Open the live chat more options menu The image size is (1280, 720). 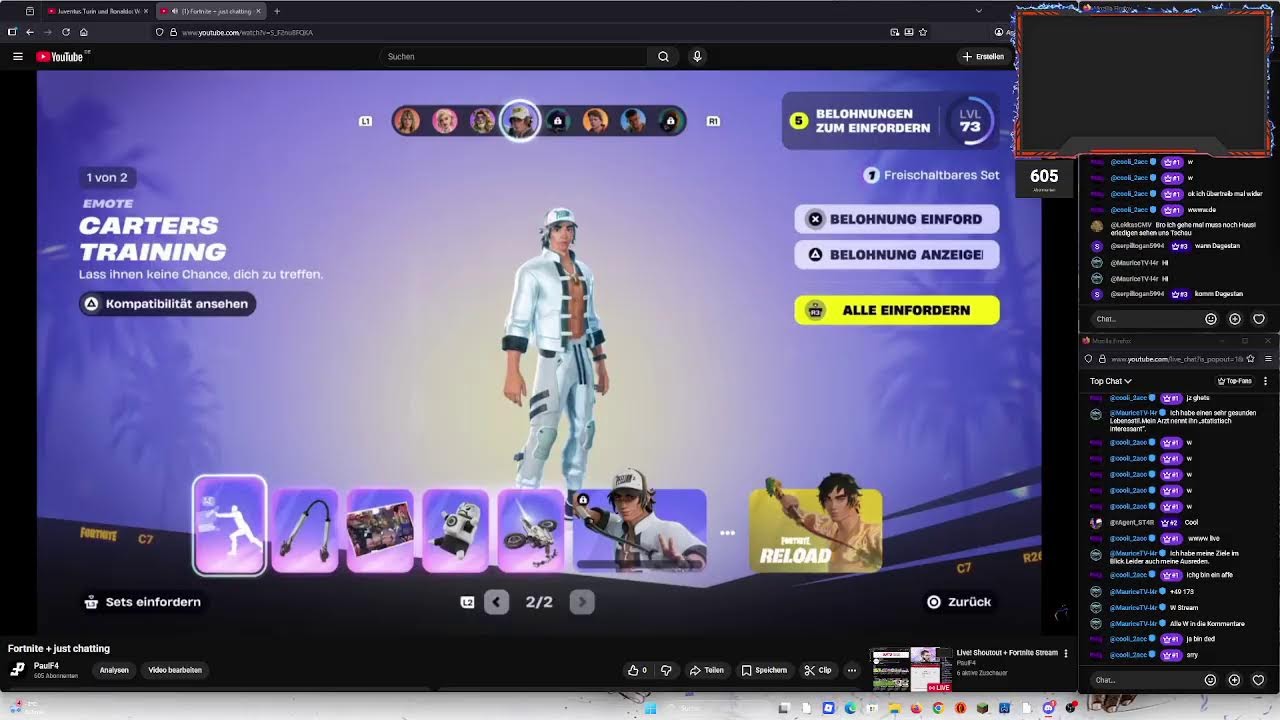(1265, 381)
